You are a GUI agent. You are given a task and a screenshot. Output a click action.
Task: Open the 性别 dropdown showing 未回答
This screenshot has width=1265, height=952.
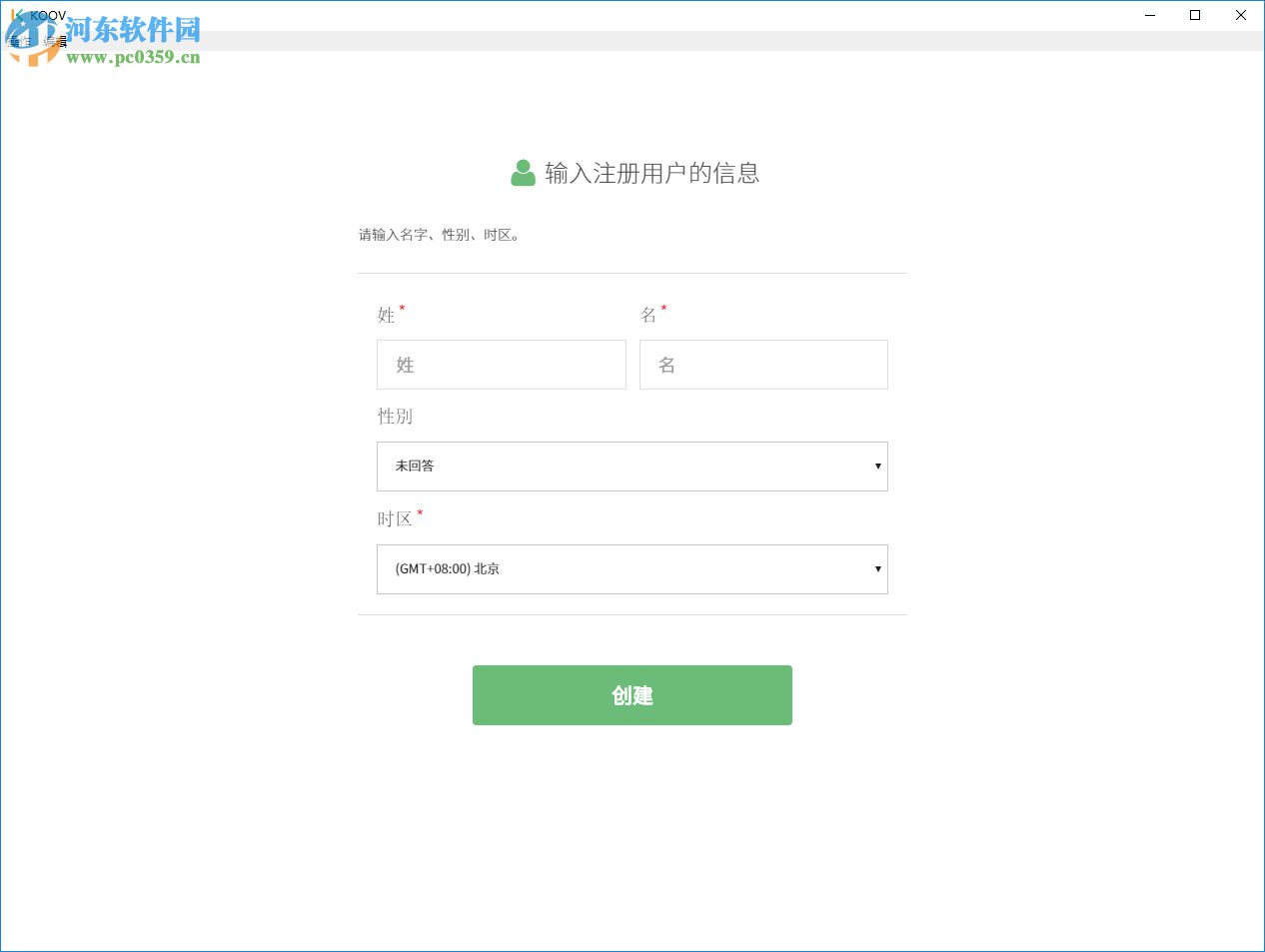(x=632, y=467)
